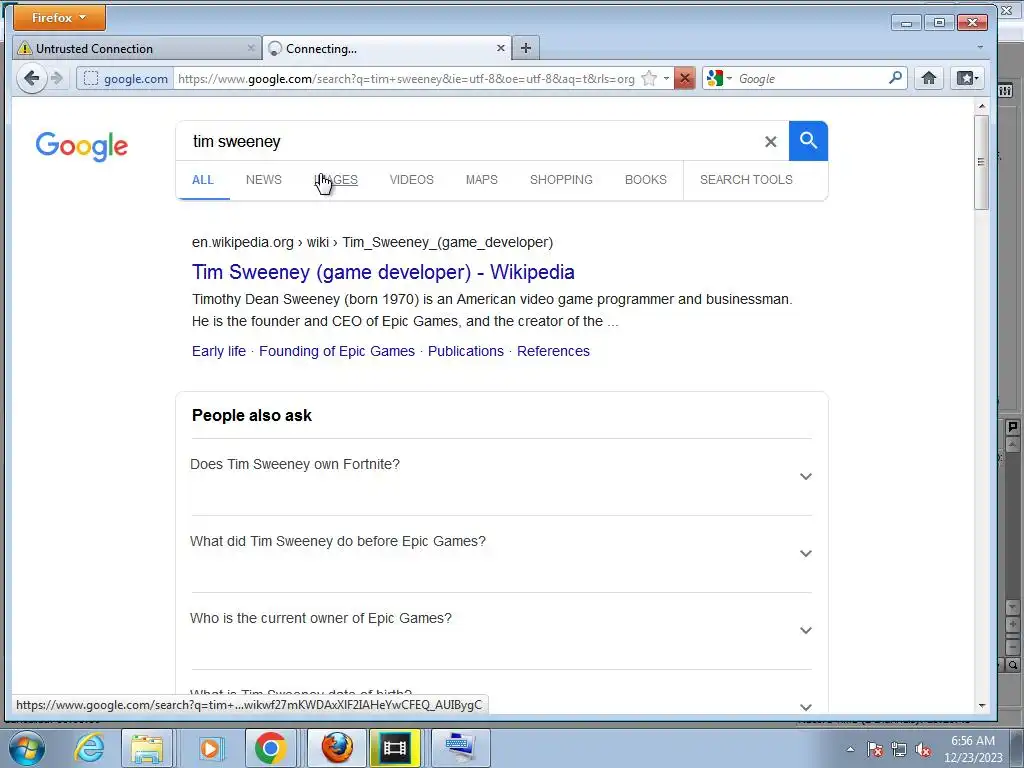Click the Google logo
Image resolution: width=1024 pixels, height=768 pixels.
[x=82, y=146]
